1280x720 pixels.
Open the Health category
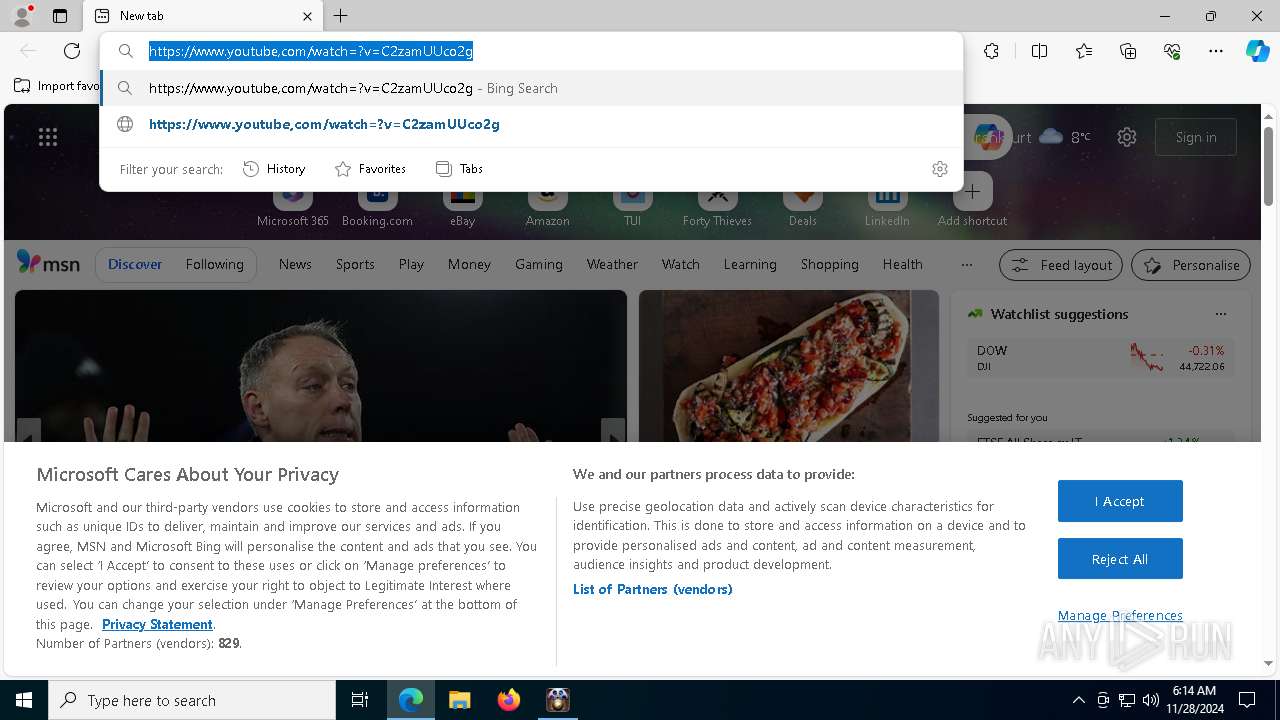902,264
